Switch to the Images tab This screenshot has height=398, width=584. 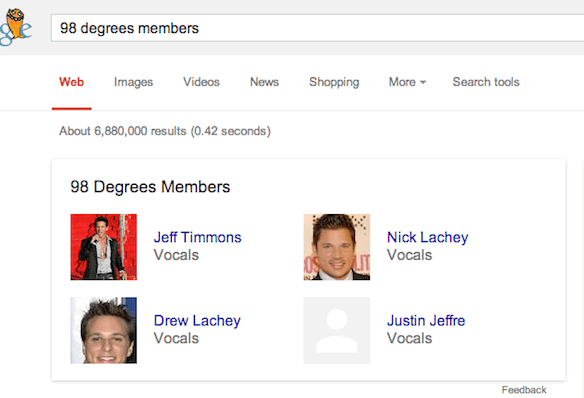(133, 82)
